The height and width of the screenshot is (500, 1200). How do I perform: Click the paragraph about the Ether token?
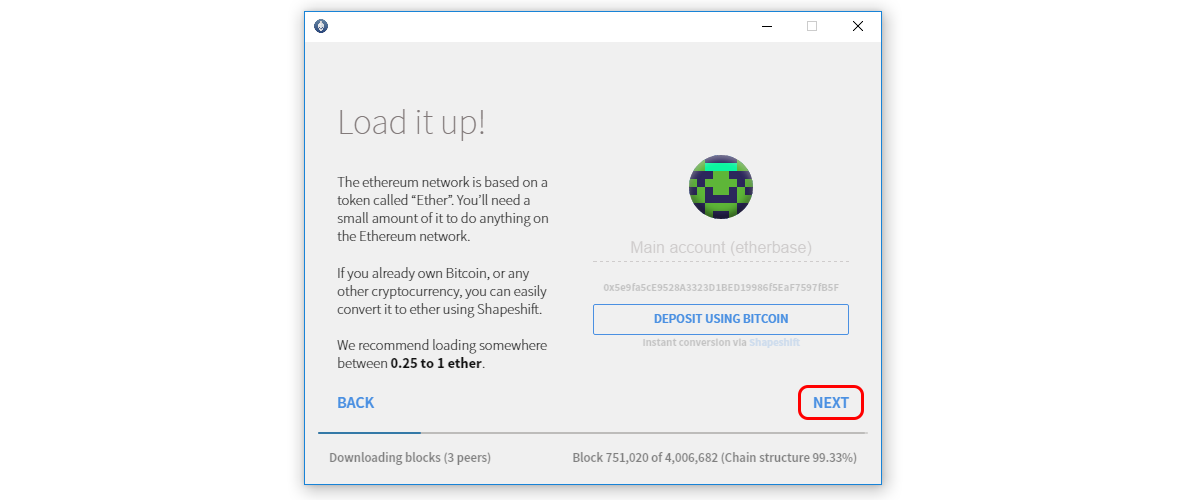[x=443, y=209]
